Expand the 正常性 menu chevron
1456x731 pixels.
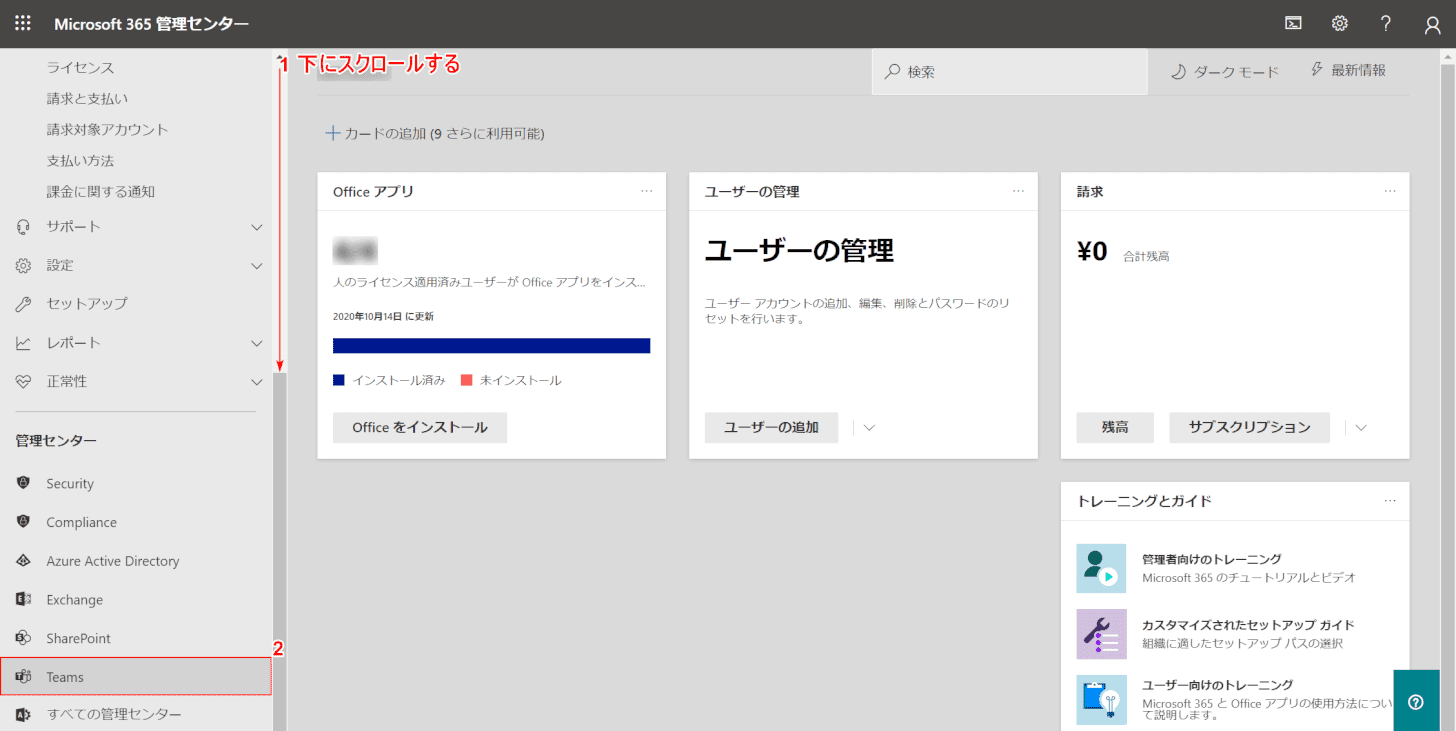point(257,382)
